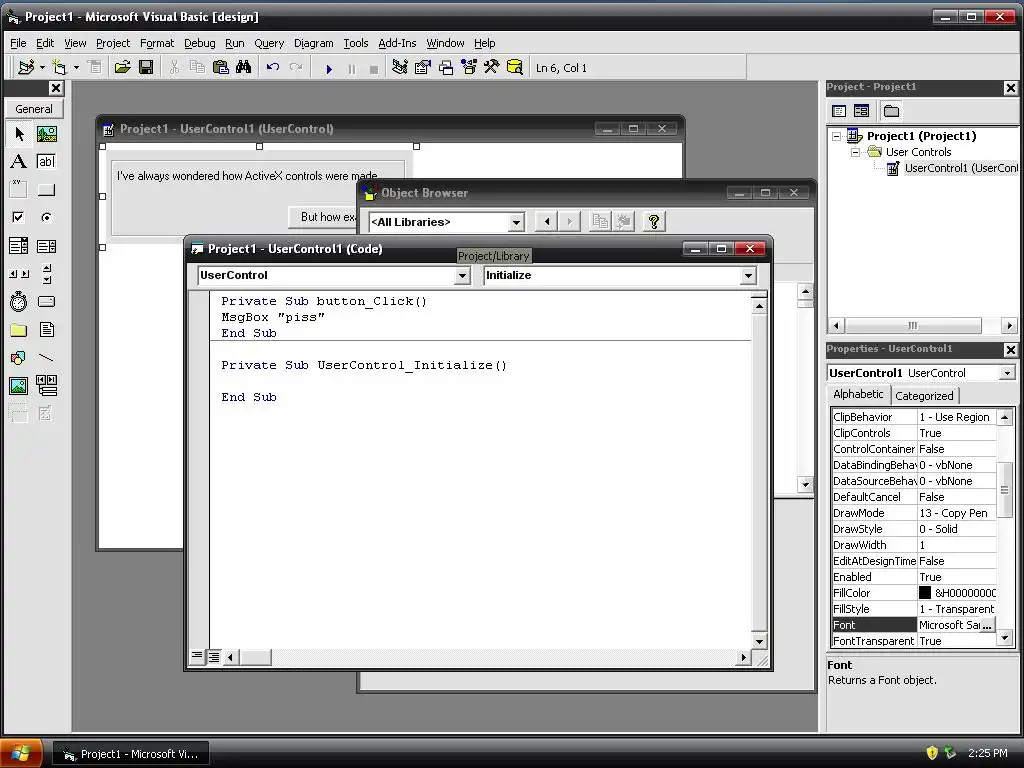This screenshot has height=768, width=1024.
Task: Go back in the Object Browser
Action: click(547, 221)
